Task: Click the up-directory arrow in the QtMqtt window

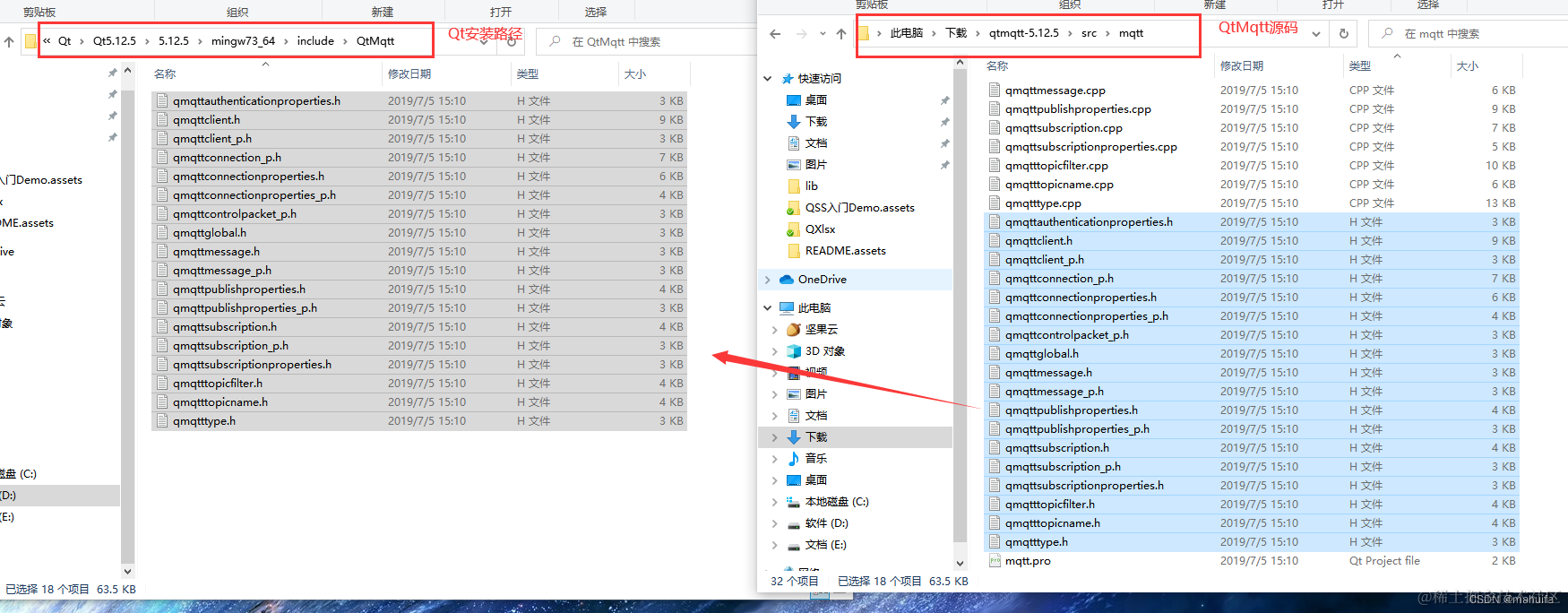Action: 9,41
